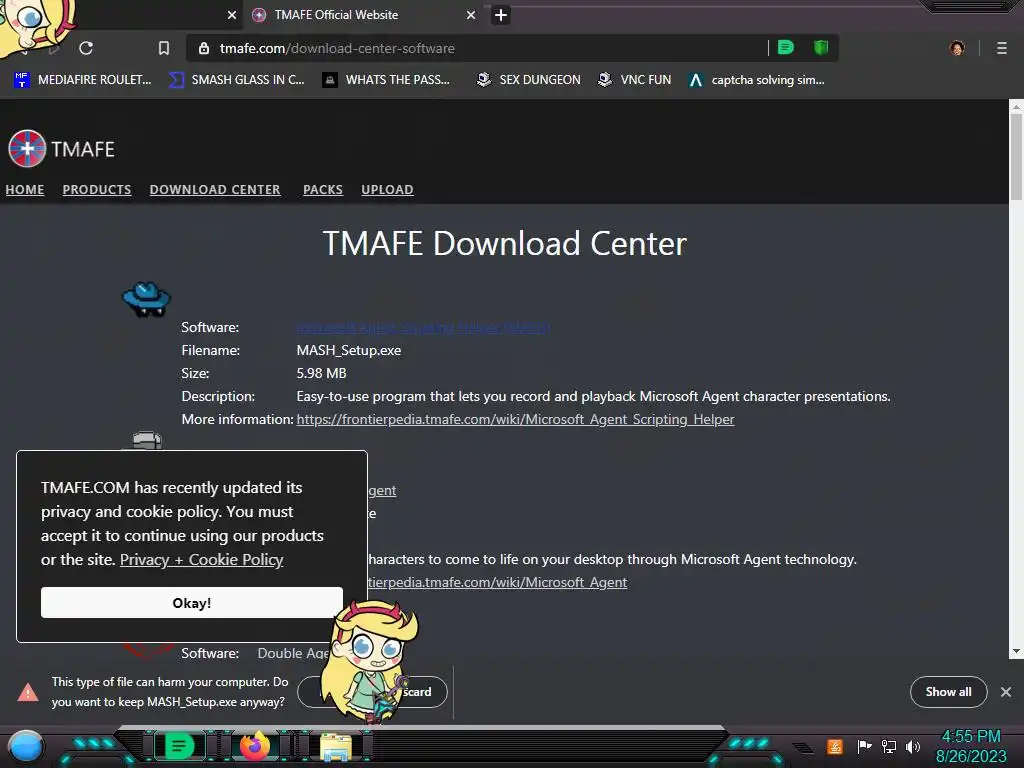The height and width of the screenshot is (768, 1024).
Task: Open the browser hamburger menu
Action: pyautogui.click(x=1001, y=48)
